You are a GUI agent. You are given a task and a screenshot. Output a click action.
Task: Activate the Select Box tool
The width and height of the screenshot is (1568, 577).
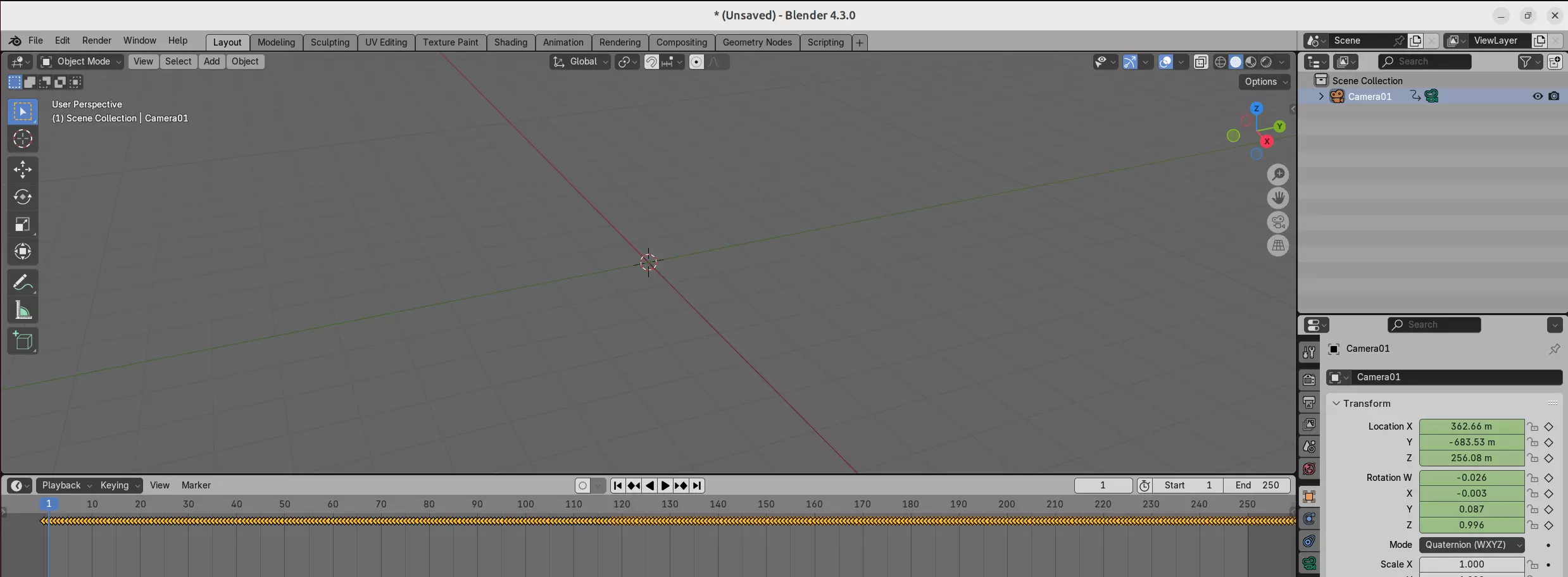point(23,111)
